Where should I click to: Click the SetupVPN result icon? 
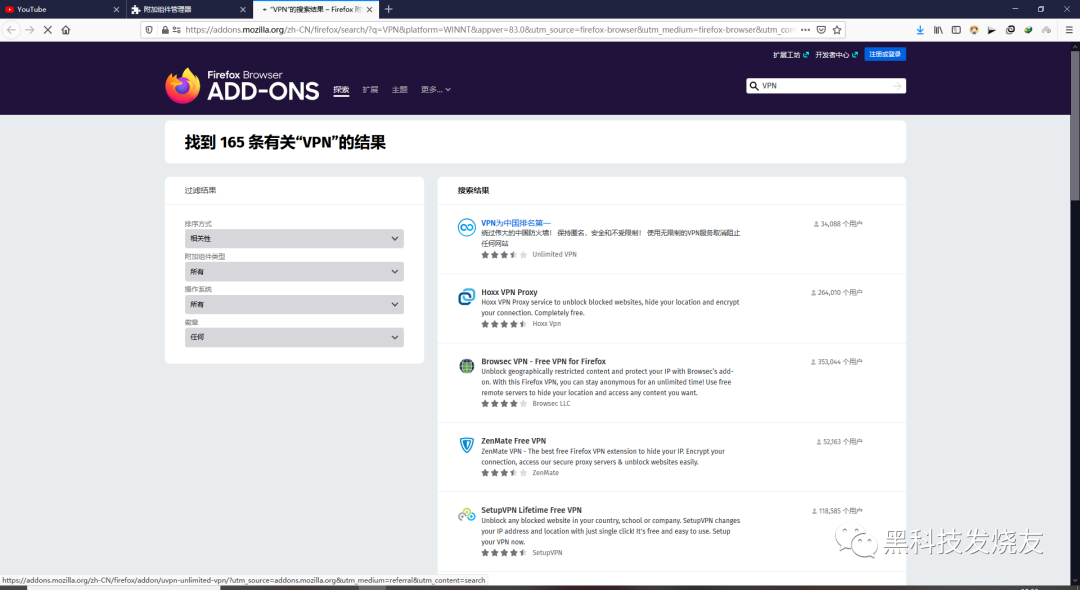coord(466,515)
